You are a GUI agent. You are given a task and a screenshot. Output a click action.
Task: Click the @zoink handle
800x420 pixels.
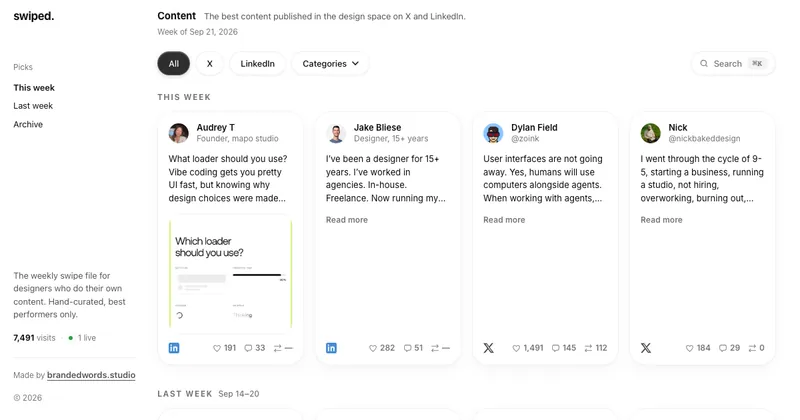525,138
